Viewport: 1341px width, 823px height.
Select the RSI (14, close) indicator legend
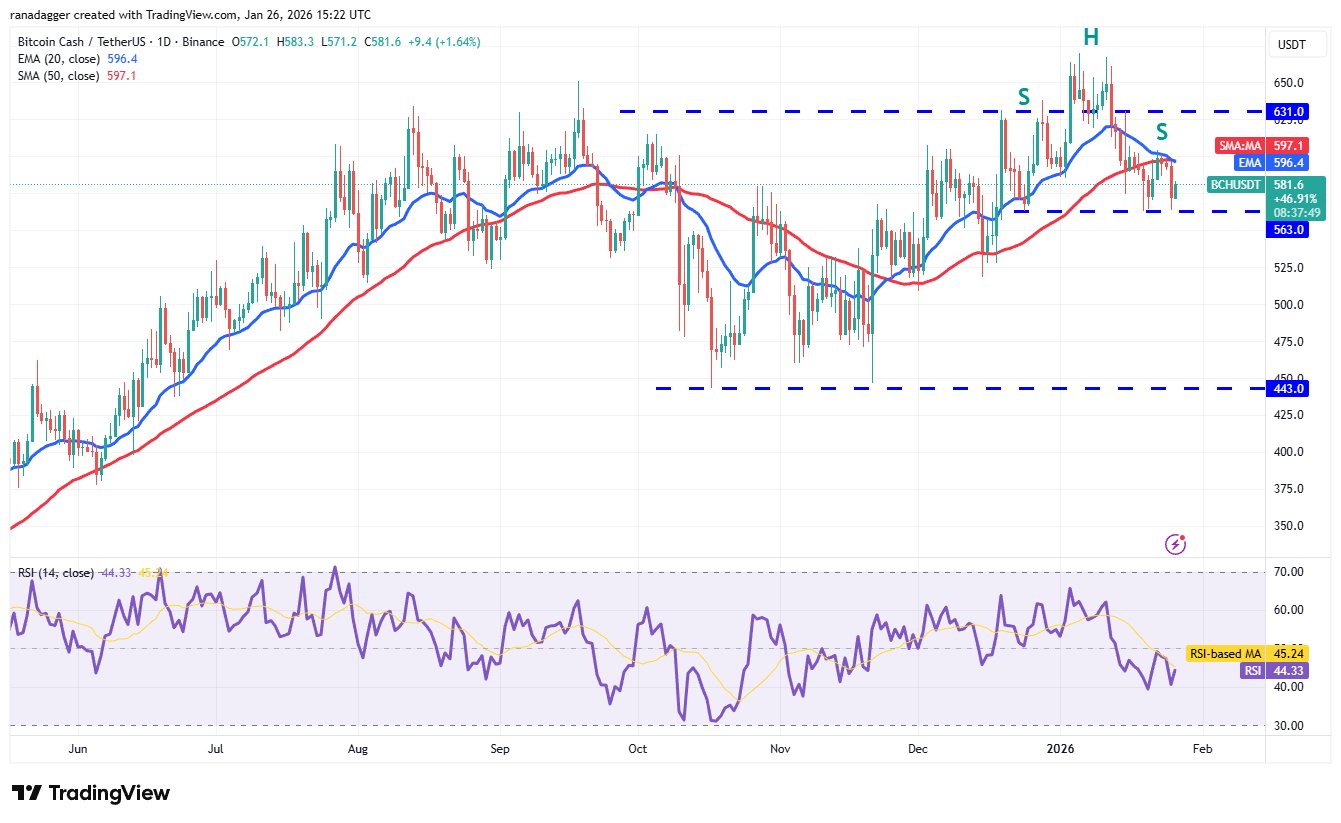coord(56,573)
